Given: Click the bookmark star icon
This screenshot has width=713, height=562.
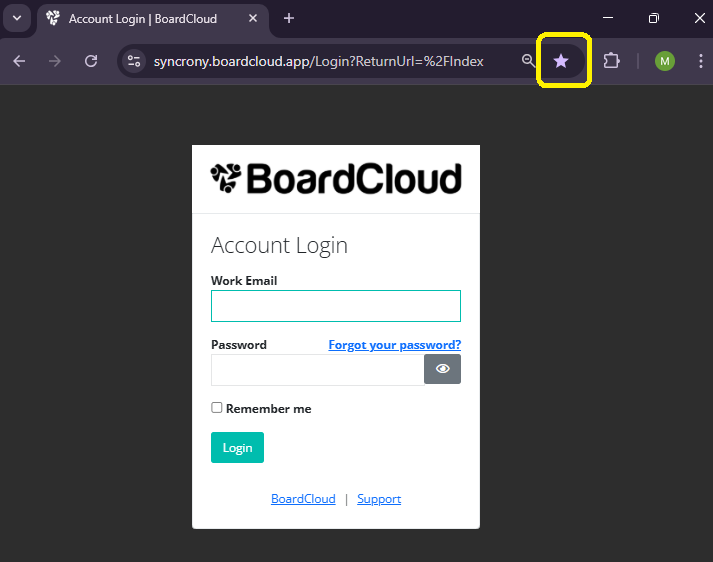Looking at the screenshot, I should click(561, 61).
